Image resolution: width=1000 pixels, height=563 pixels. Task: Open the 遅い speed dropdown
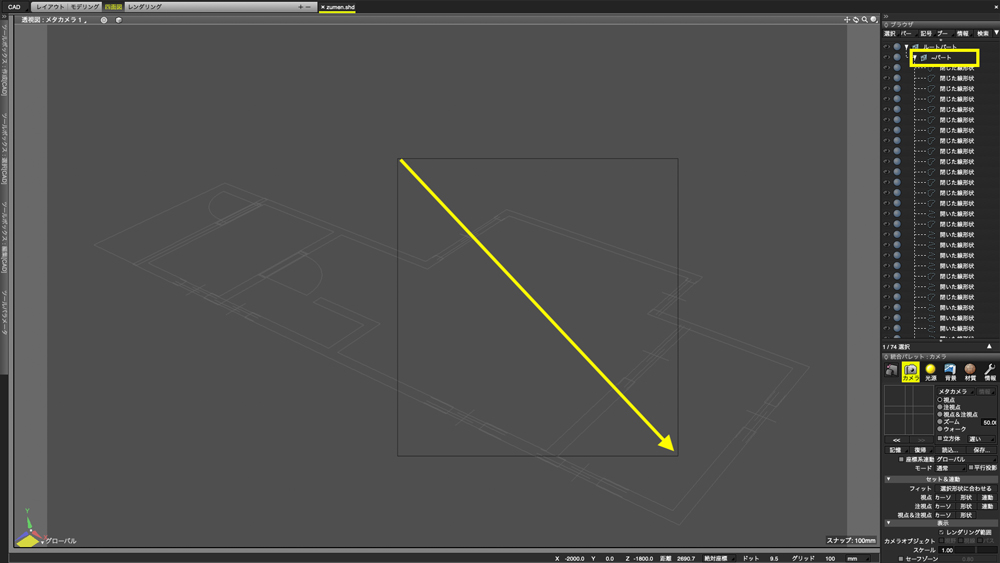pos(981,439)
